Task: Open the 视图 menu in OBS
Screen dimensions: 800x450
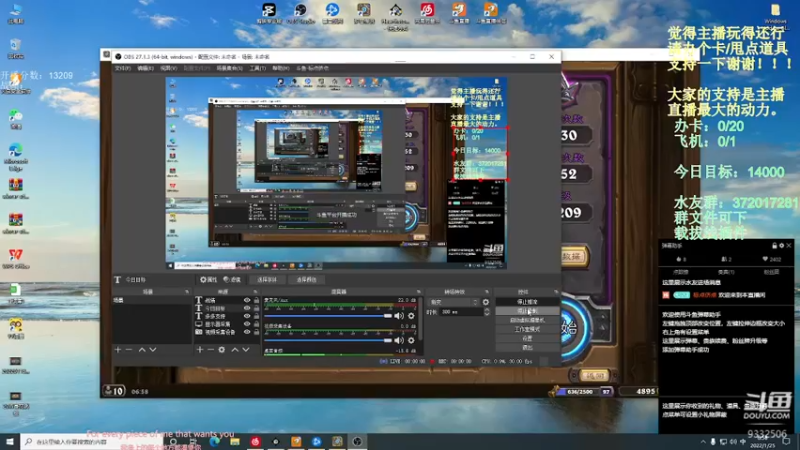Action: coord(168,68)
